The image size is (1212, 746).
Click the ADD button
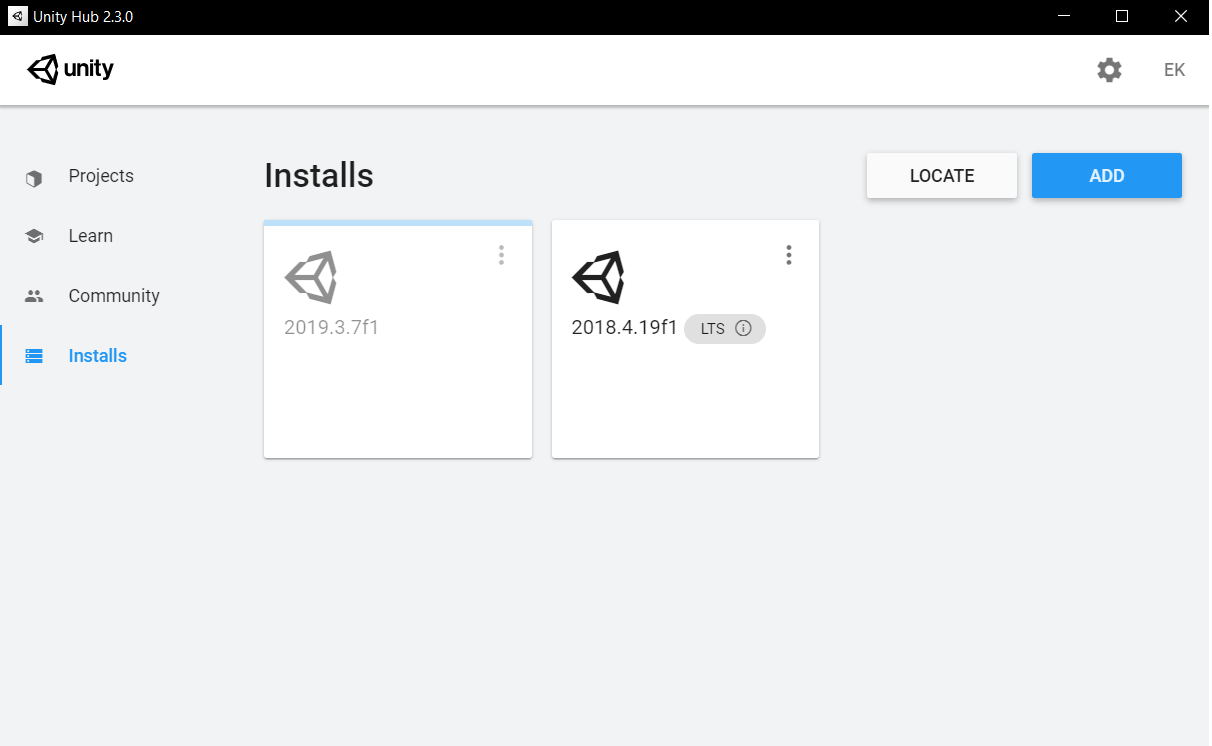pos(1107,176)
